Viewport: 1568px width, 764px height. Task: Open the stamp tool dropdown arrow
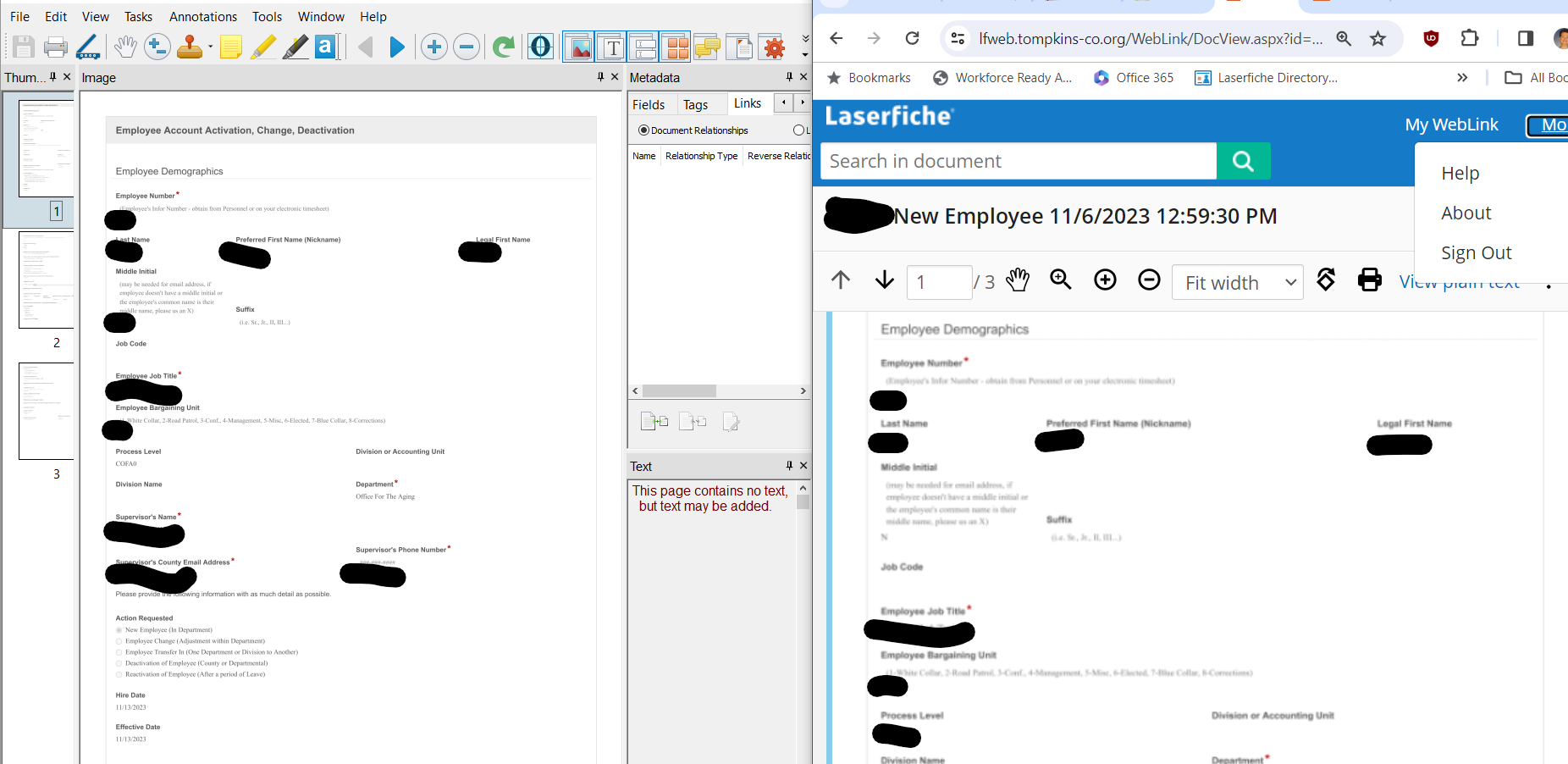click(210, 47)
